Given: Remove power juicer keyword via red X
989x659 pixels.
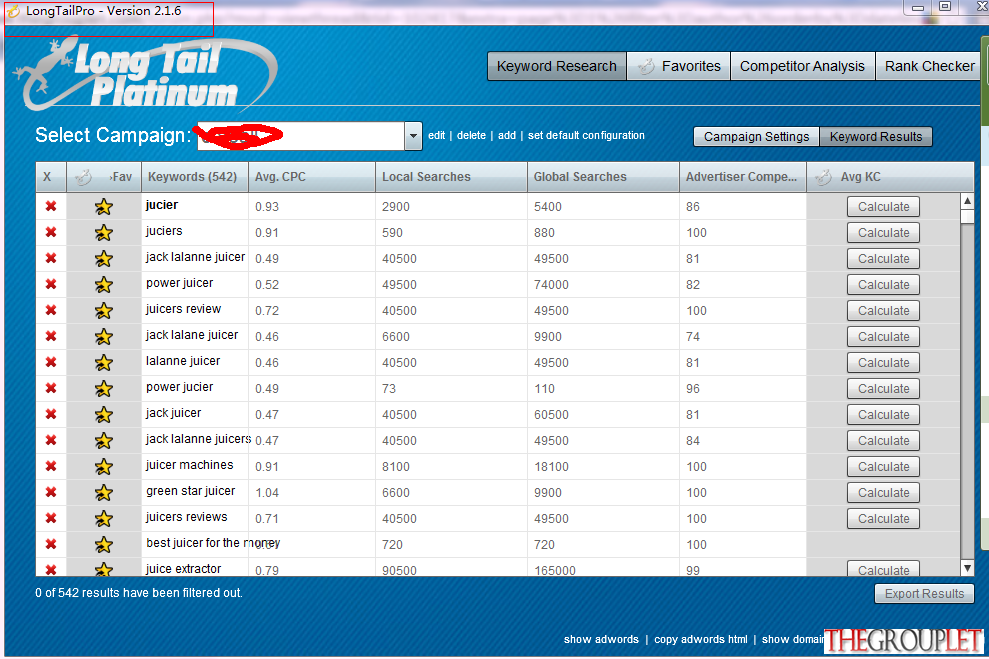Looking at the screenshot, I should (51, 284).
